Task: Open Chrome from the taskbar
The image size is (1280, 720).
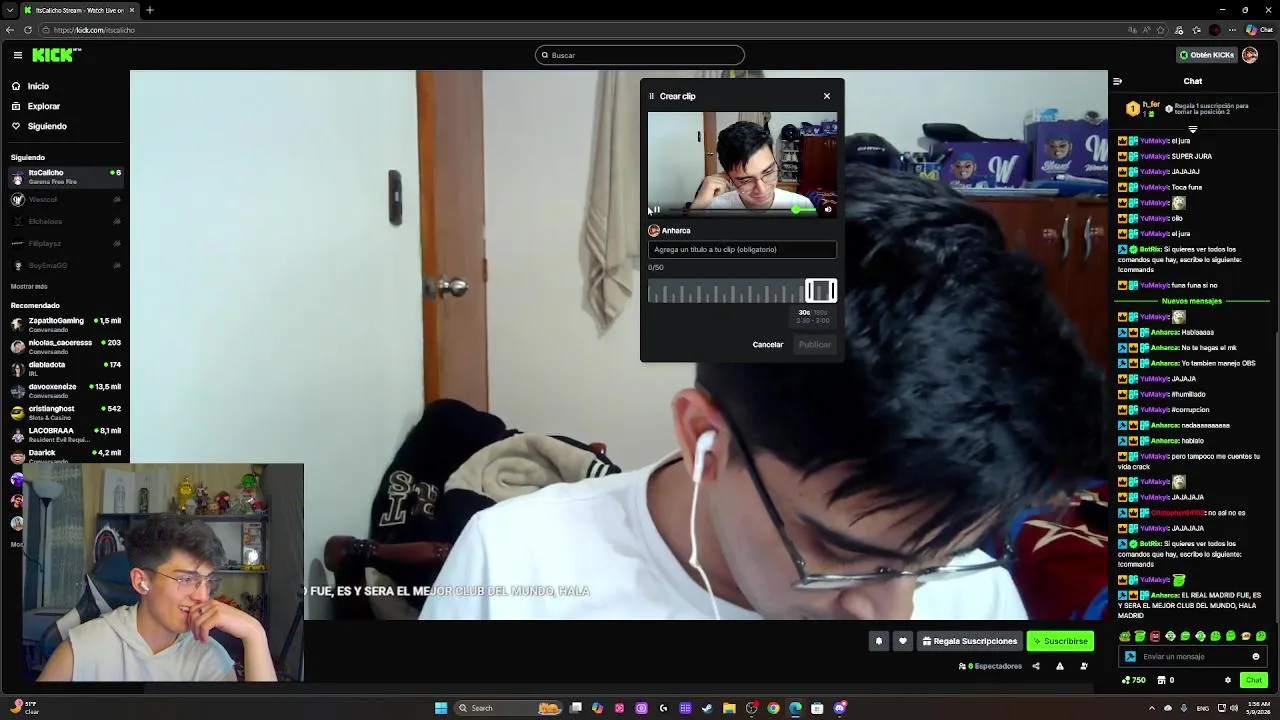Action: pos(773,708)
